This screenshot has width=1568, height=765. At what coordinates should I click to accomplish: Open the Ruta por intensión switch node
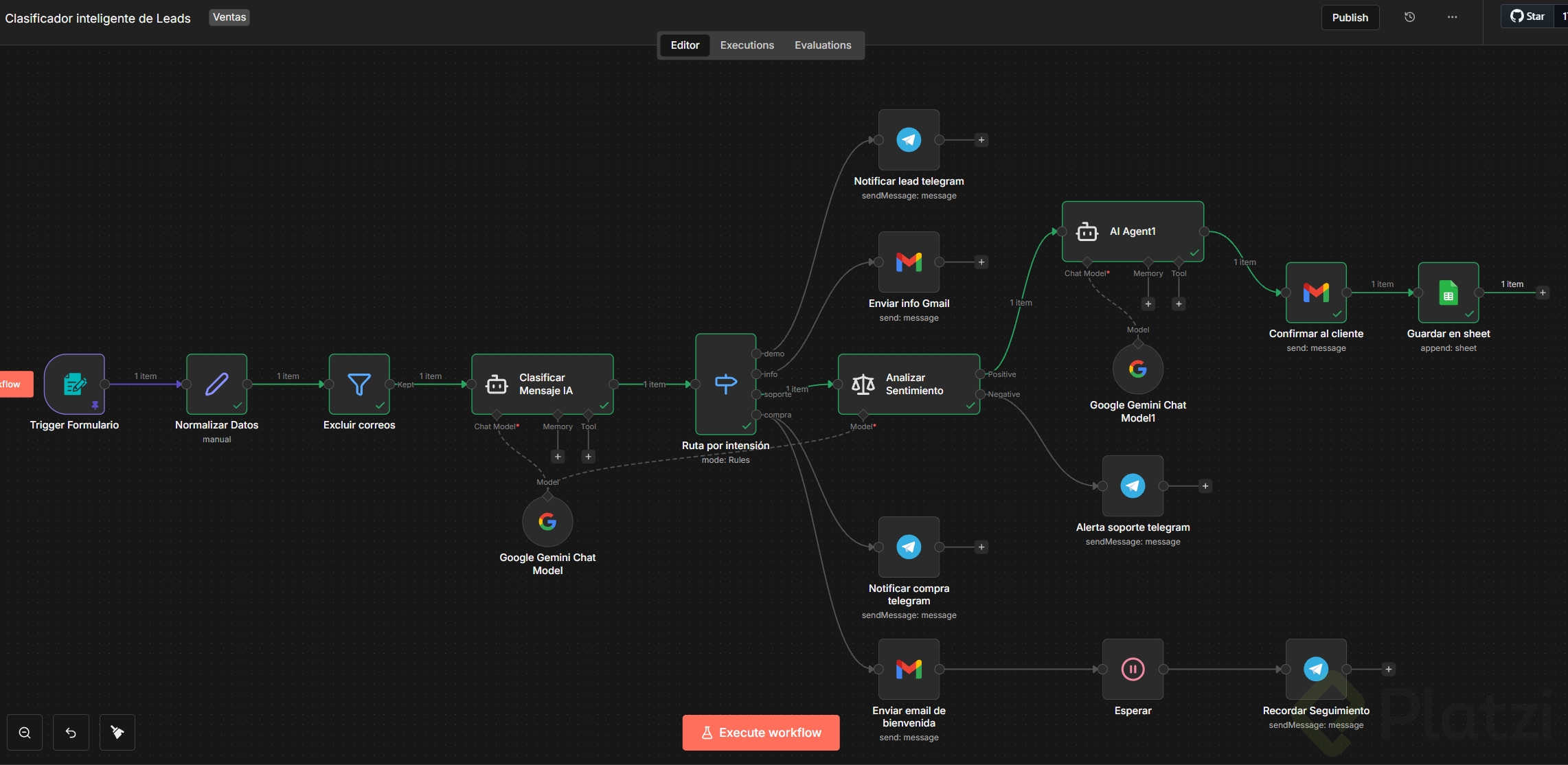tap(725, 384)
